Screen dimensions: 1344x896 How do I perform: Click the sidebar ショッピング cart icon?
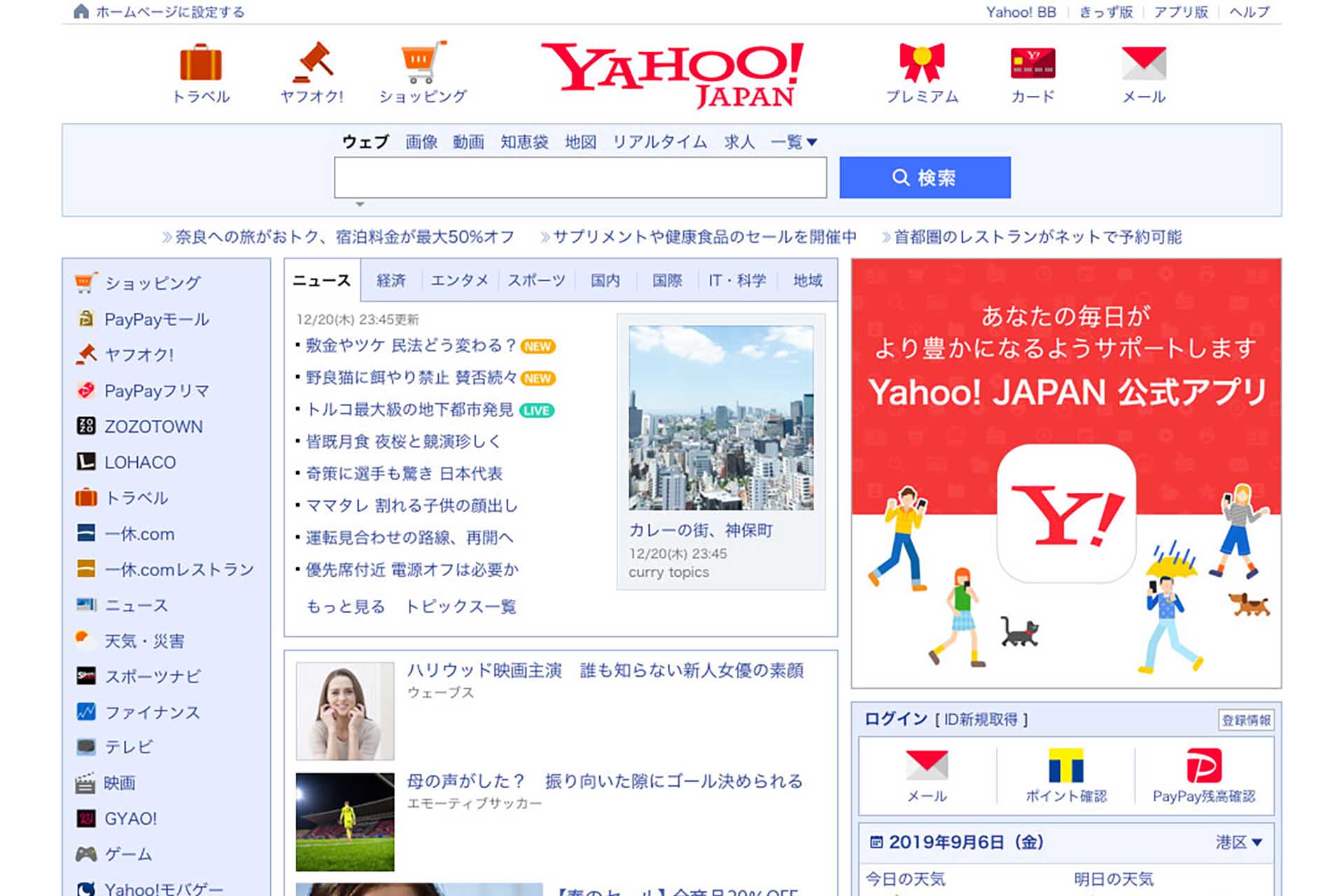(x=86, y=282)
